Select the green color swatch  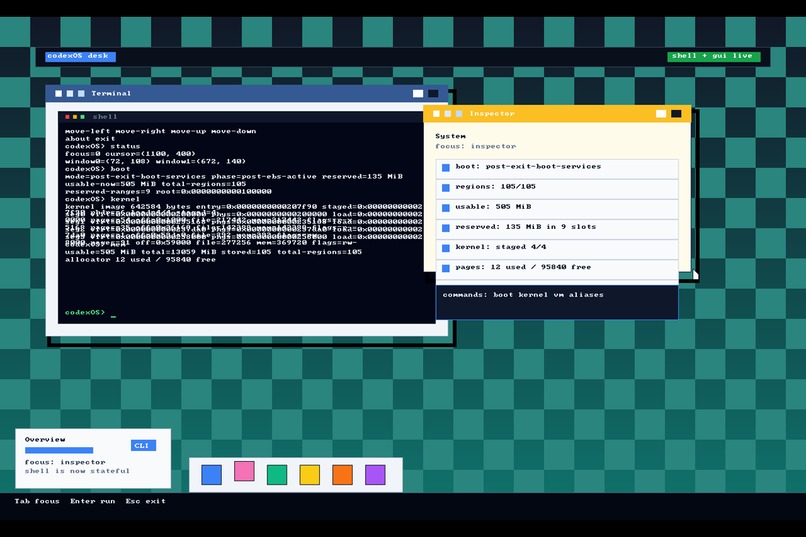pos(277,475)
